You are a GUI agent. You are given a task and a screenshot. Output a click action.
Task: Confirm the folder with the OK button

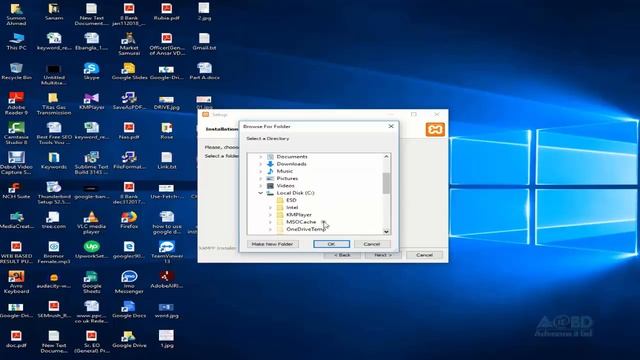[331, 244]
